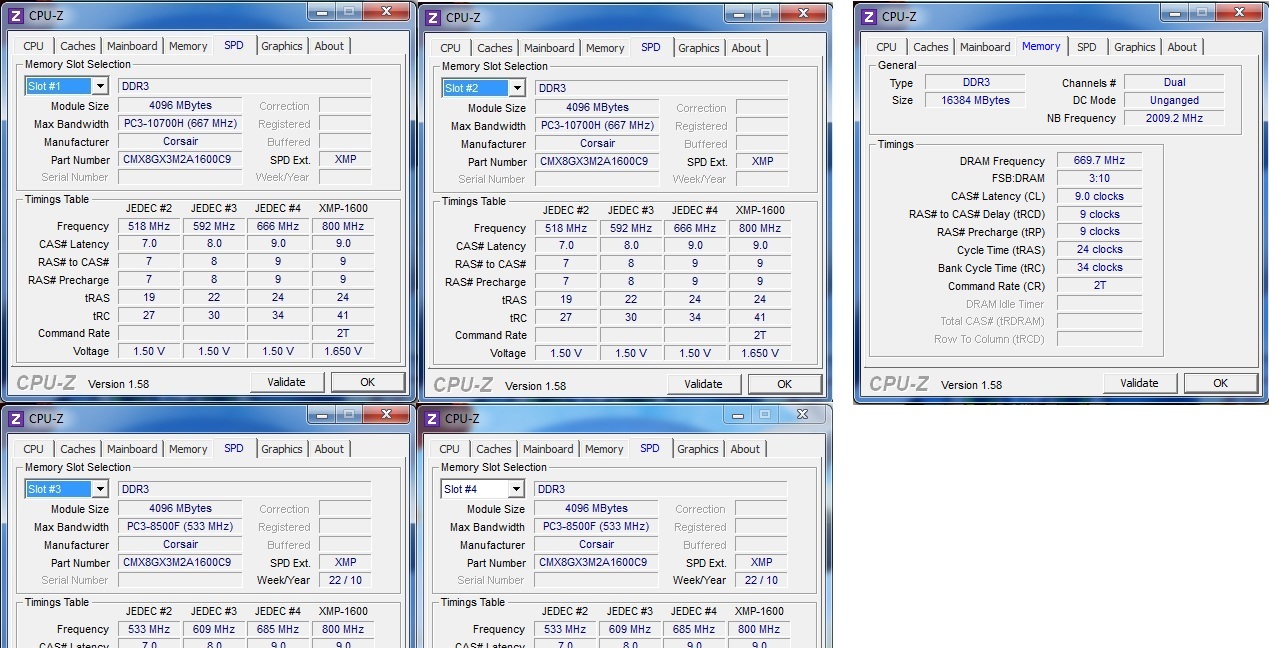Open Caches tab in Slot #1 window
Viewport: 1277px width, 648px height.
point(78,46)
